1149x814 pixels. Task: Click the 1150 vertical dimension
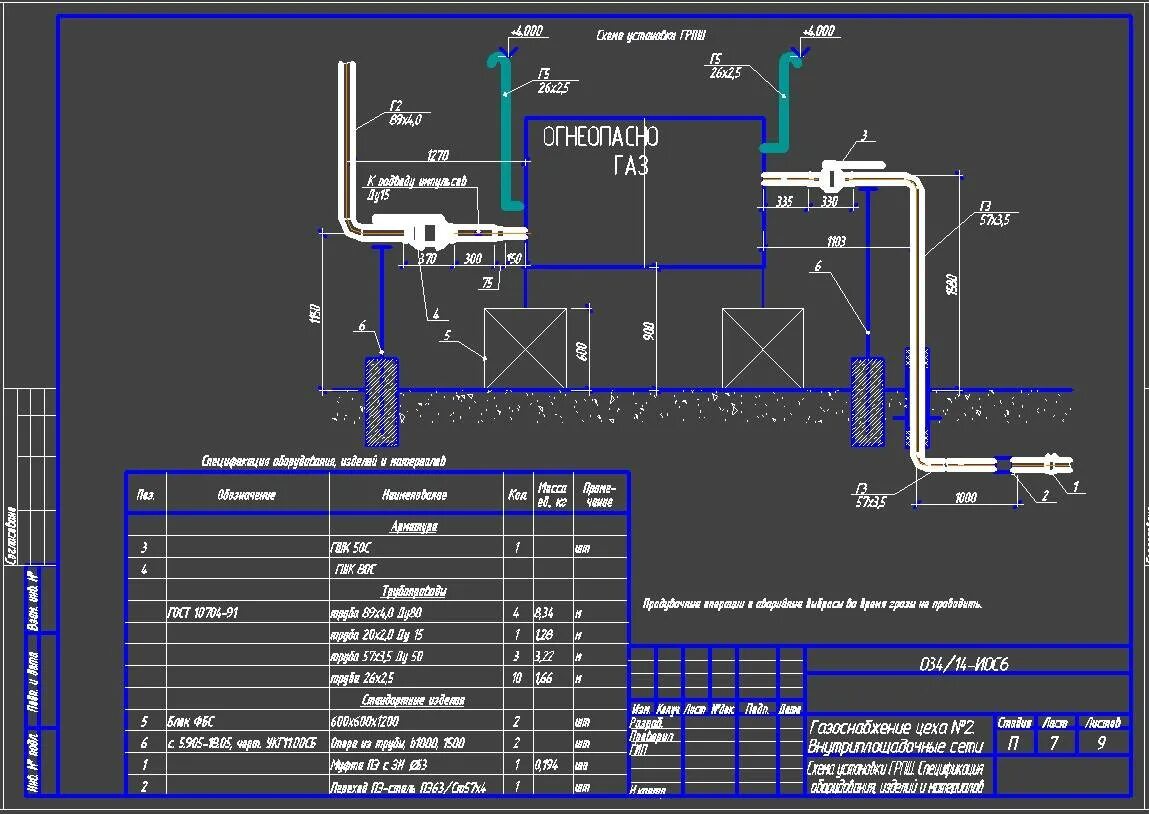(x=315, y=314)
